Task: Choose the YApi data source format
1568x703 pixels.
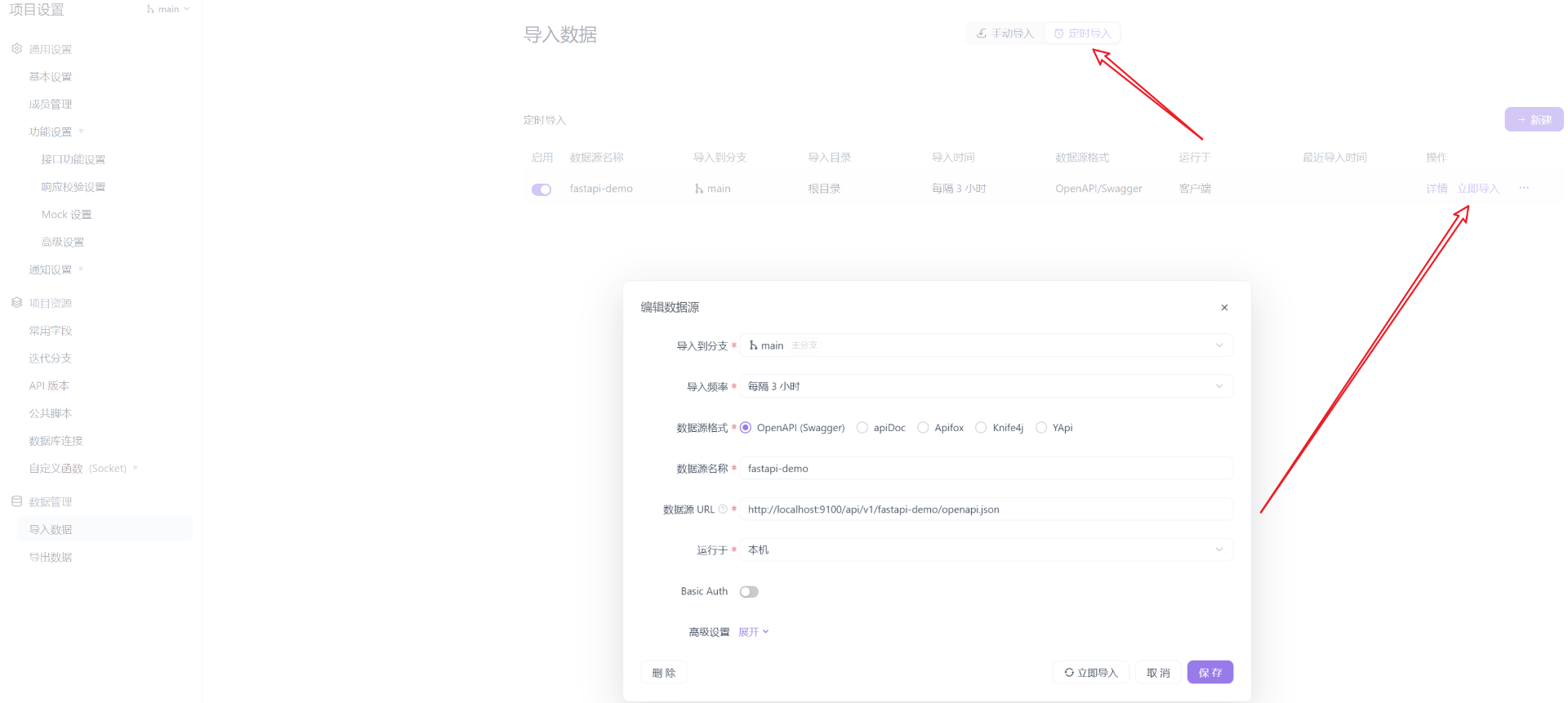Action: [1041, 428]
